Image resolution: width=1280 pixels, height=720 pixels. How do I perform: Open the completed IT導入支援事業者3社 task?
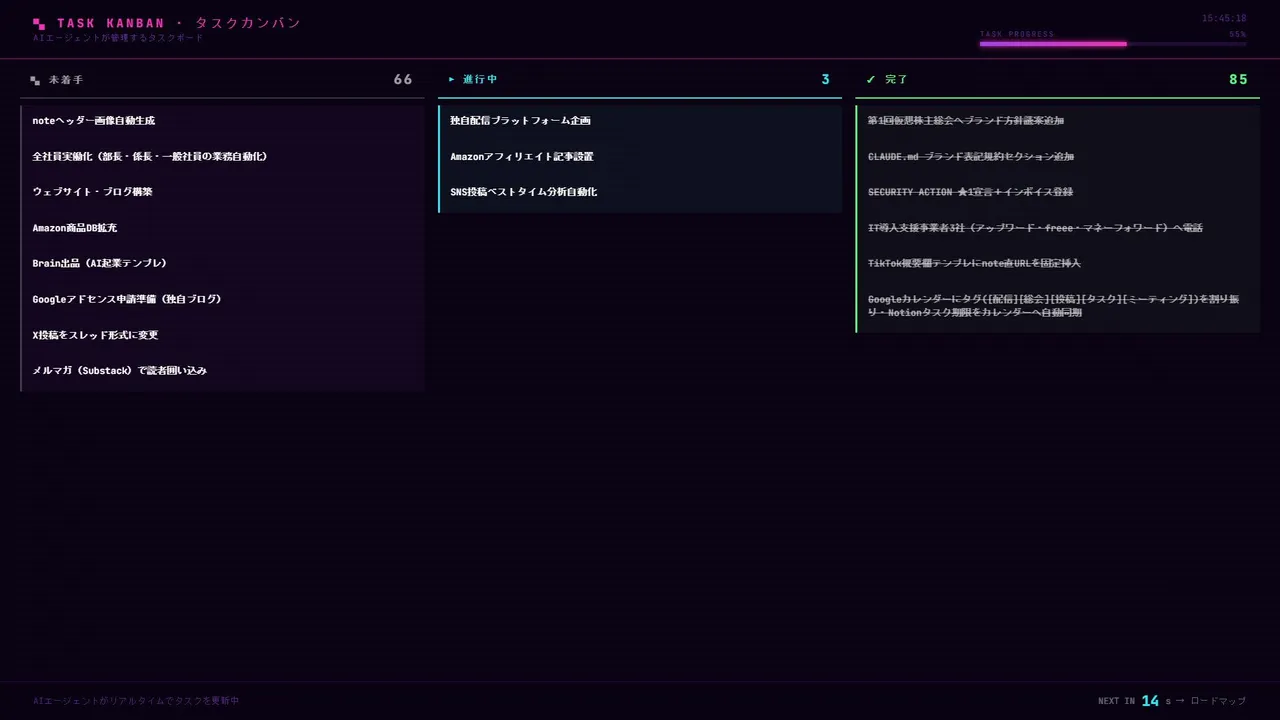1058,228
